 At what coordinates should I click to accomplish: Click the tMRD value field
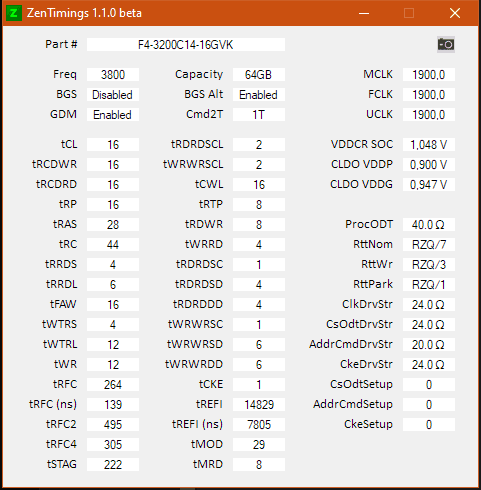[259, 464]
